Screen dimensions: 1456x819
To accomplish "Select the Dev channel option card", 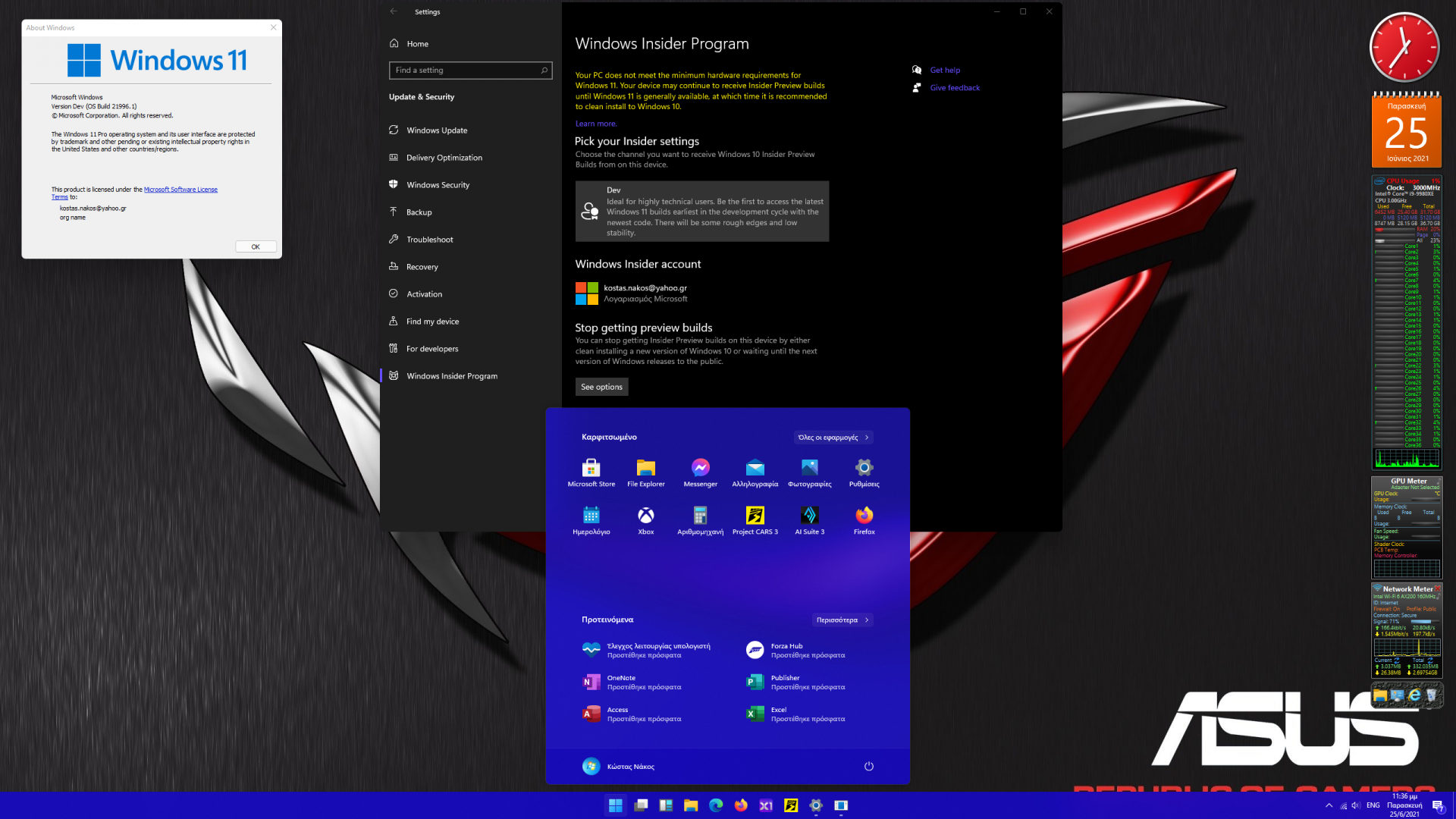I will pos(701,212).
